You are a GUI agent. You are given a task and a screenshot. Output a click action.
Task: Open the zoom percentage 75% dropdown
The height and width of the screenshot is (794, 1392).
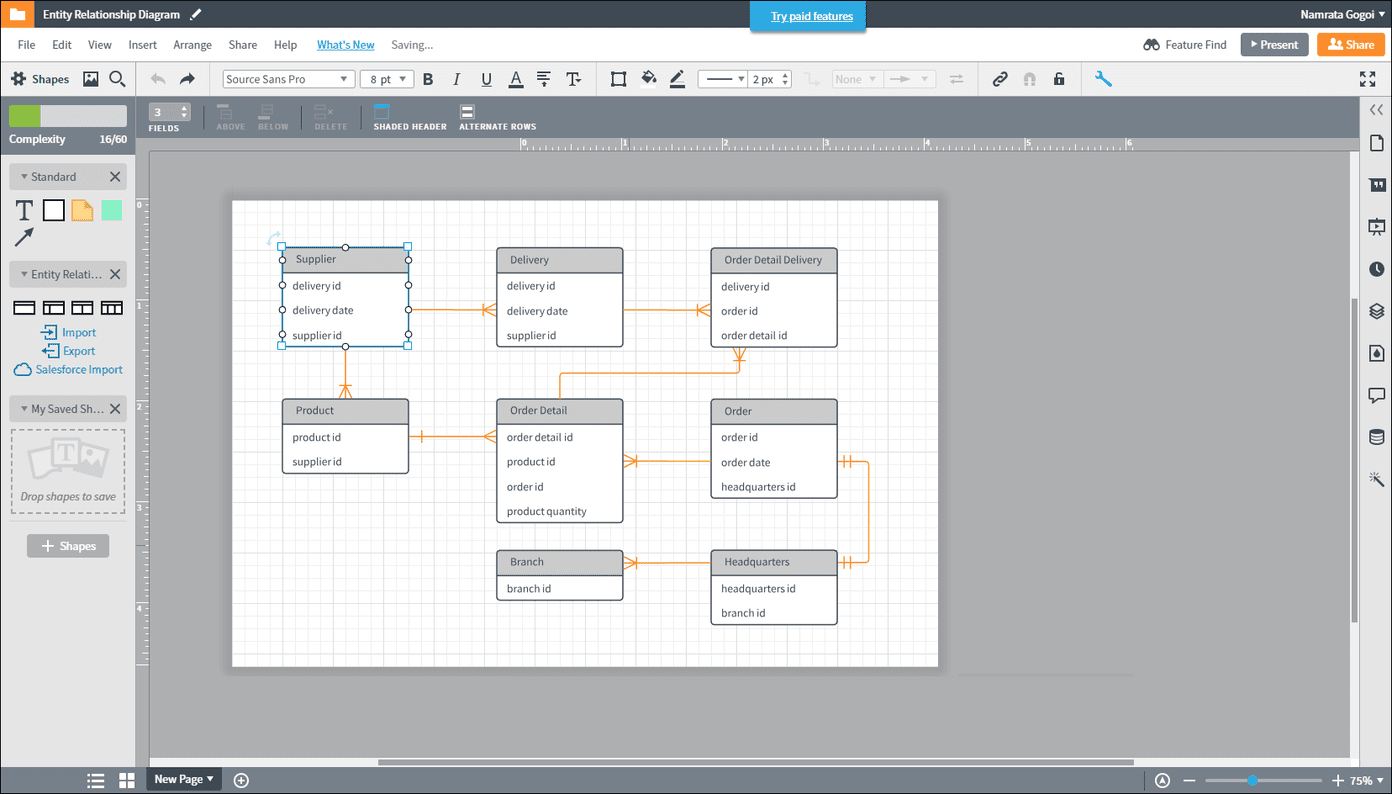1366,781
